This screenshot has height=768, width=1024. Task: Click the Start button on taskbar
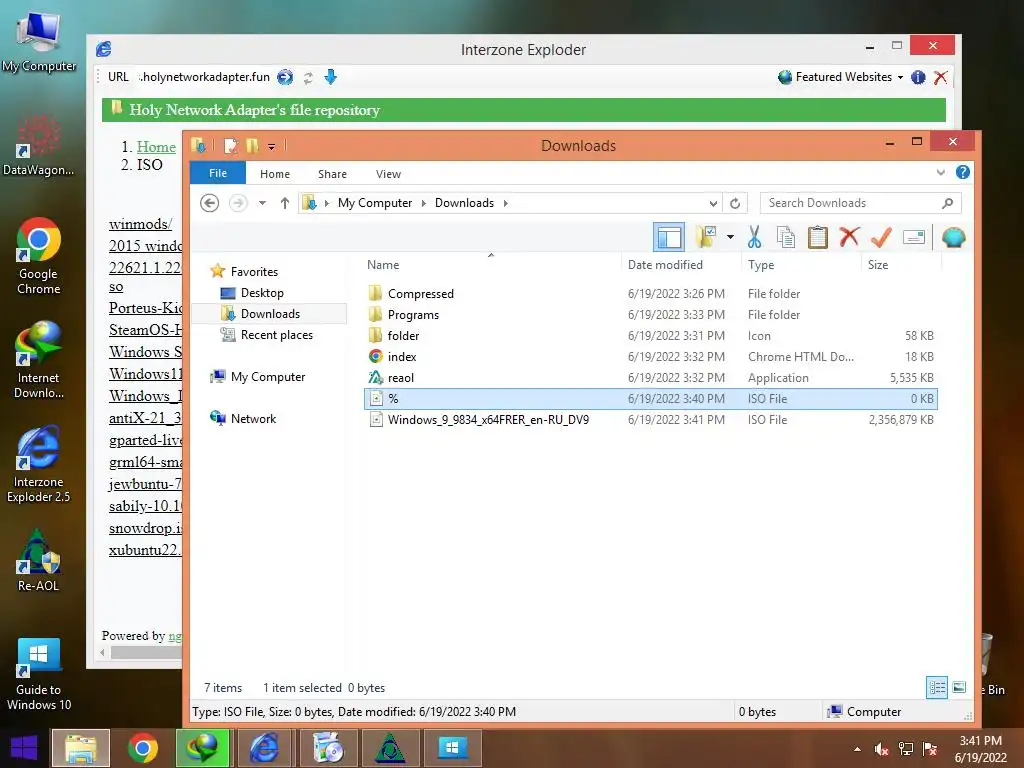24,748
